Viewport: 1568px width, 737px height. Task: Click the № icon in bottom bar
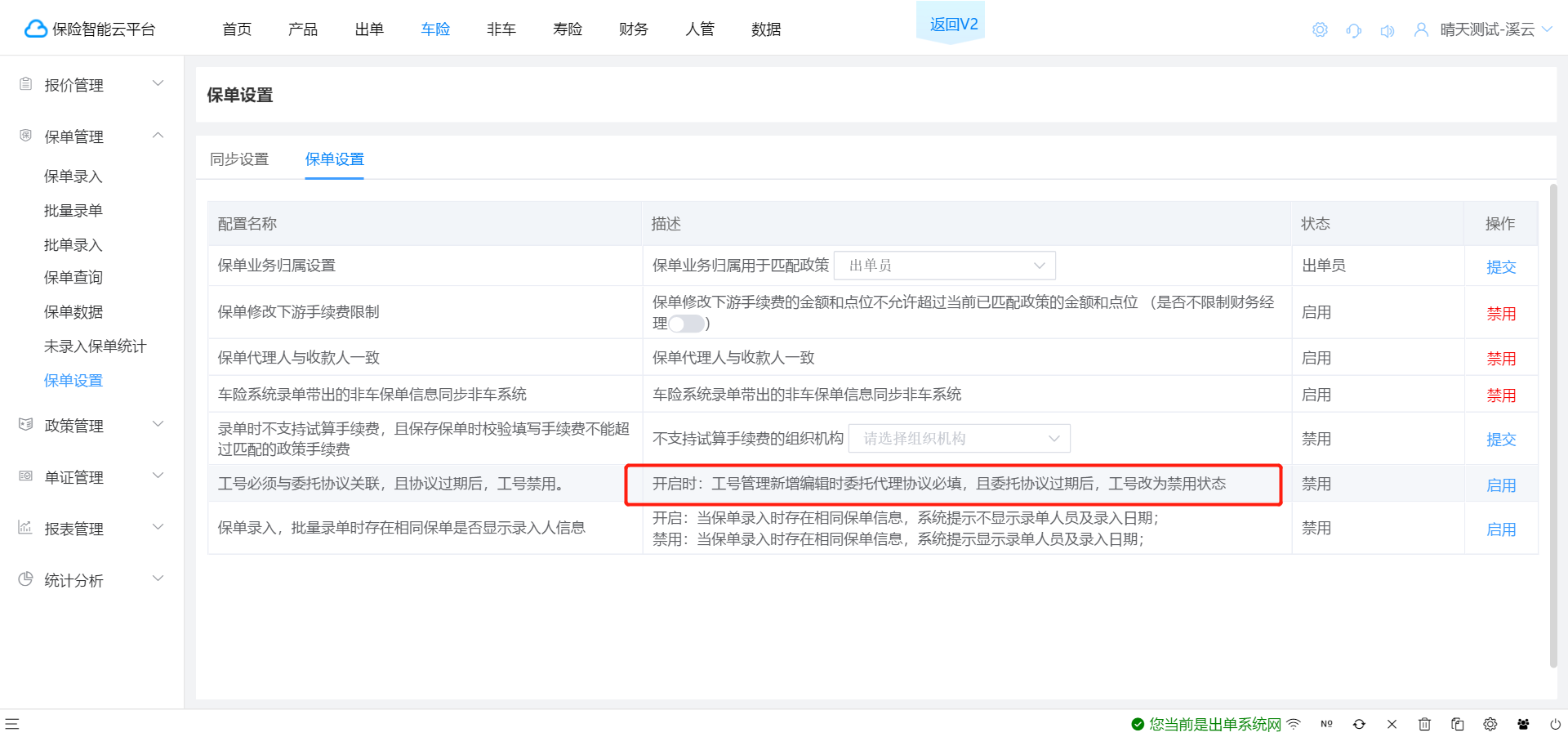1326,724
